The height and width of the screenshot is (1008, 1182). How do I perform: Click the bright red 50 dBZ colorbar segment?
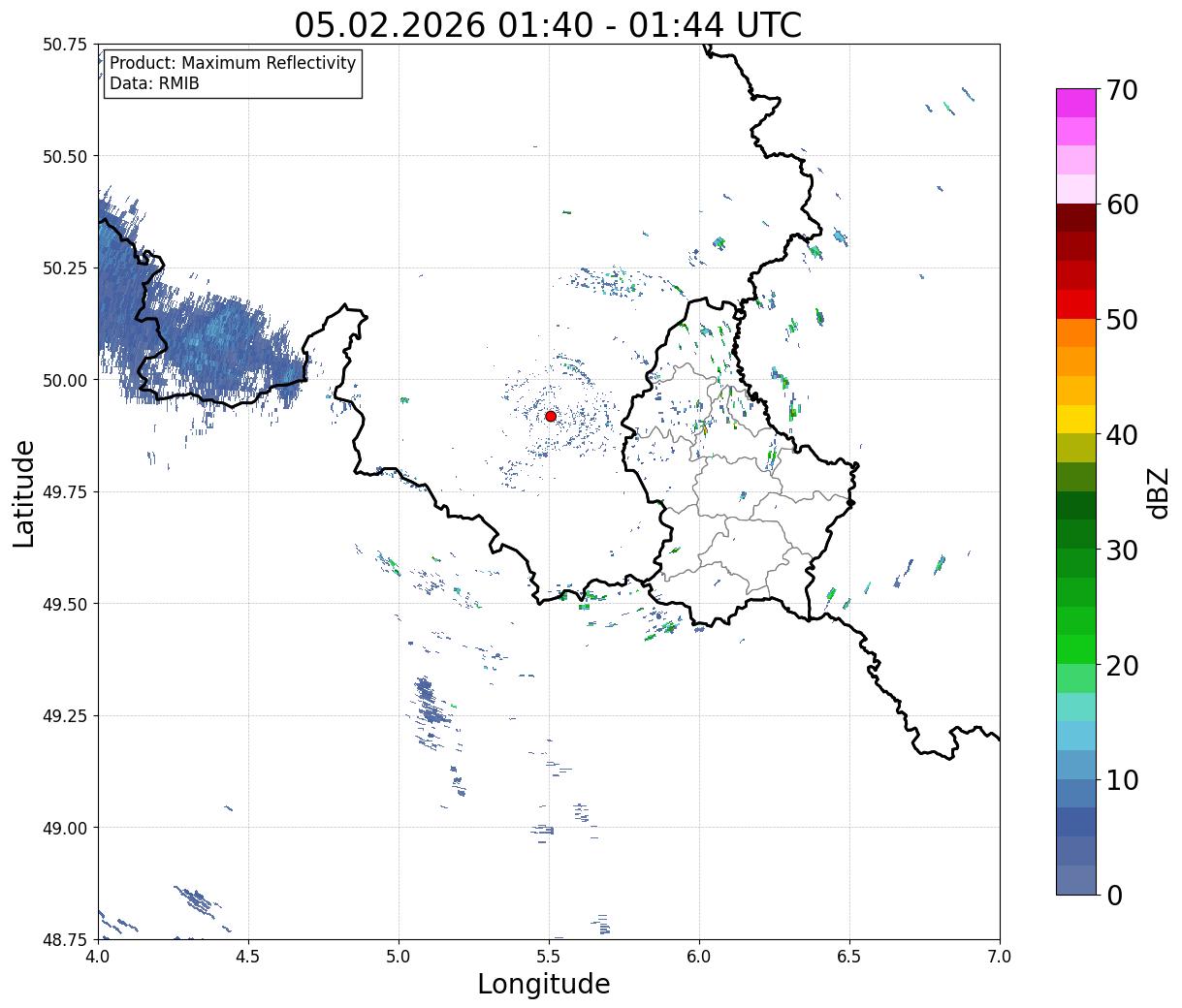pyautogui.click(x=1076, y=304)
